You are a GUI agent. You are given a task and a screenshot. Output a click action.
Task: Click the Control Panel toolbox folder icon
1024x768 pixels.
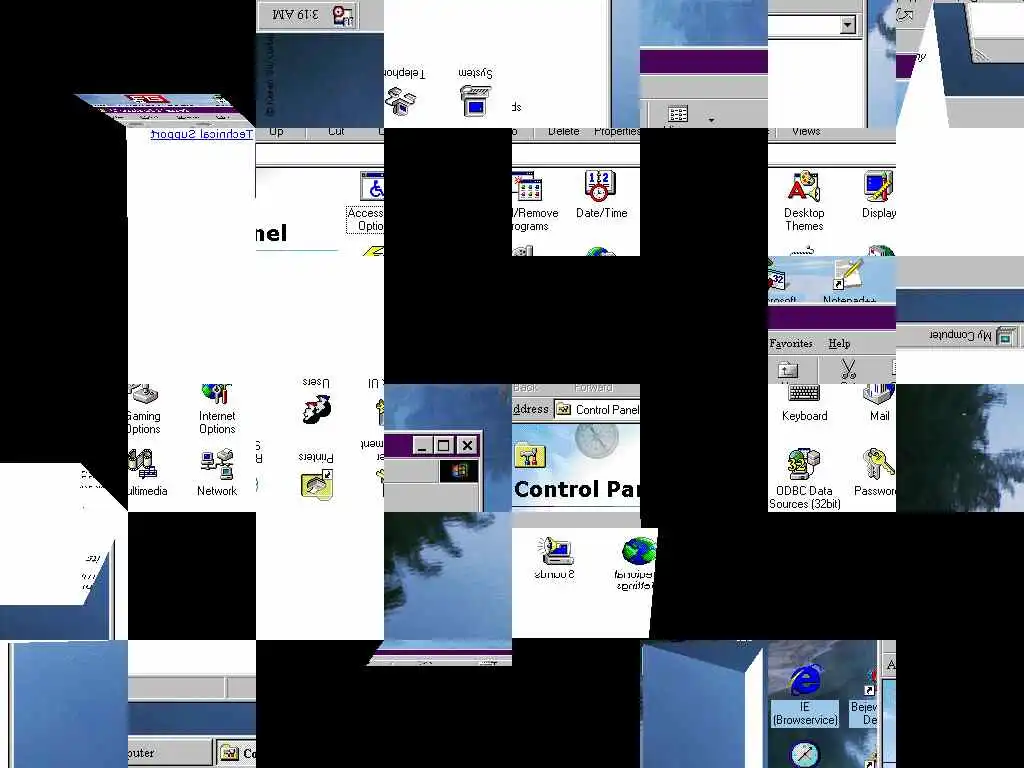coord(530,455)
